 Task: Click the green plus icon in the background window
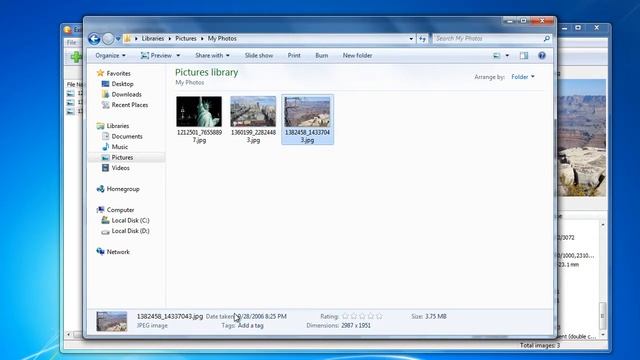click(x=76, y=57)
